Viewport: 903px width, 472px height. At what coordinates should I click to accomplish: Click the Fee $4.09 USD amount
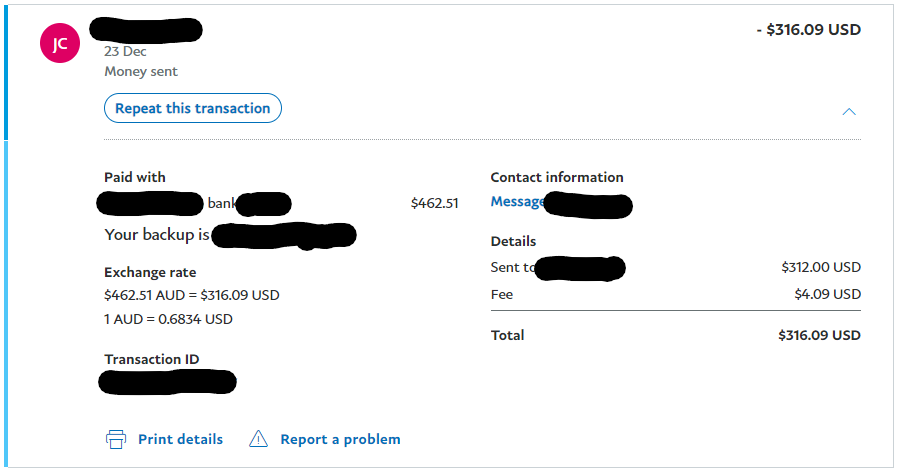click(828, 294)
